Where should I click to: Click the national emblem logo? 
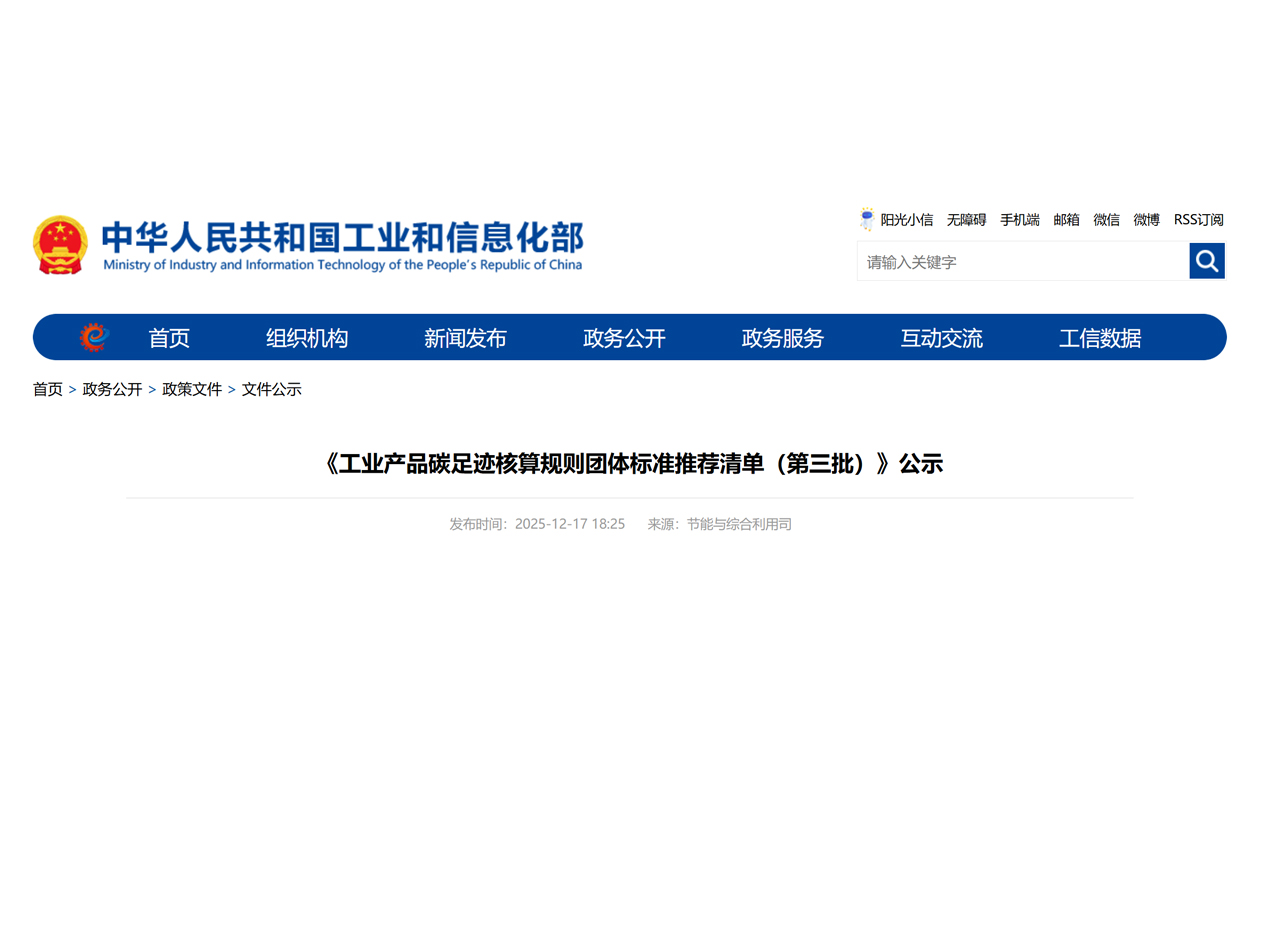point(60,244)
